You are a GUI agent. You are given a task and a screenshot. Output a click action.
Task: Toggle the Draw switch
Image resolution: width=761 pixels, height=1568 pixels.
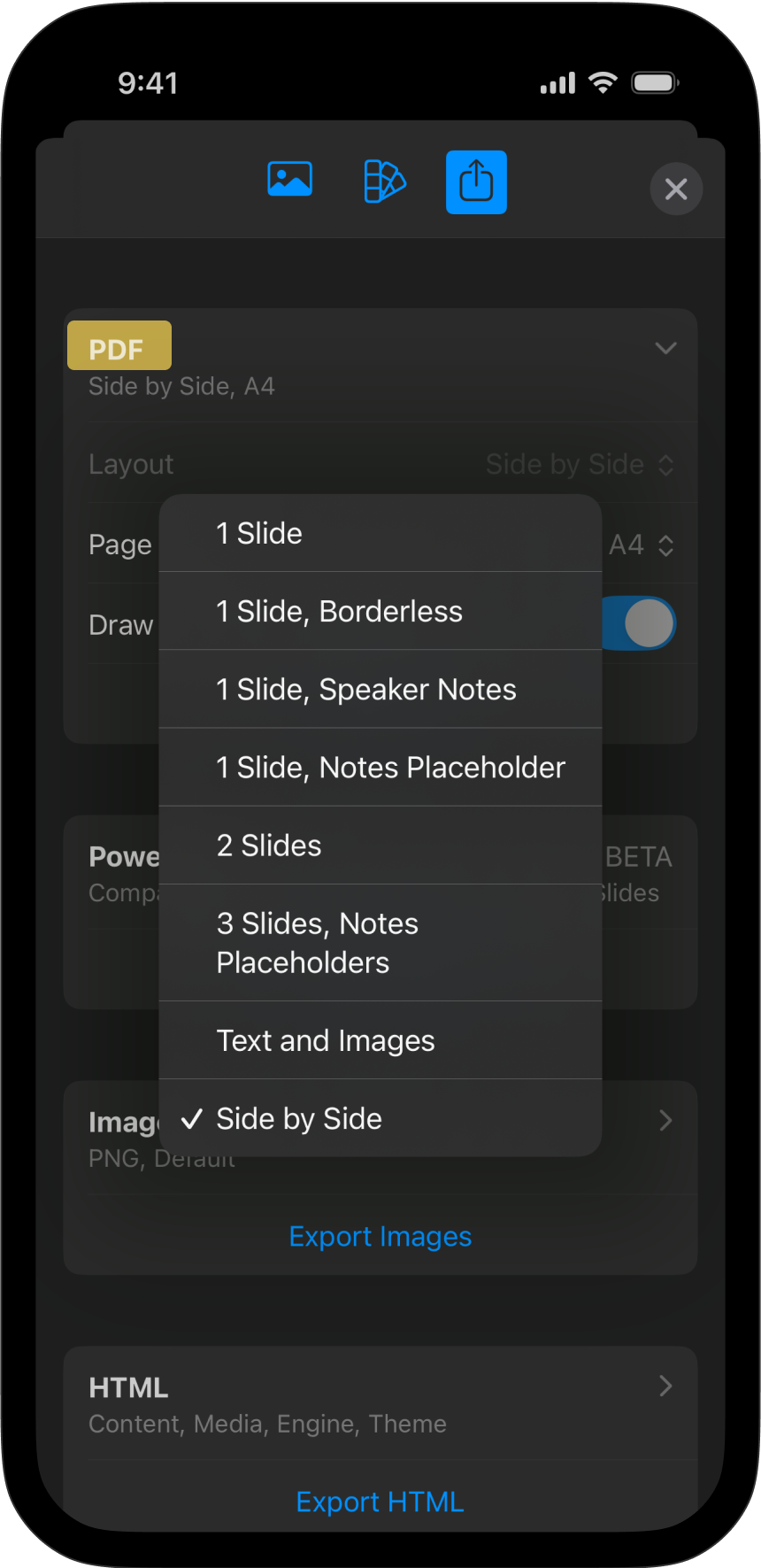click(641, 623)
